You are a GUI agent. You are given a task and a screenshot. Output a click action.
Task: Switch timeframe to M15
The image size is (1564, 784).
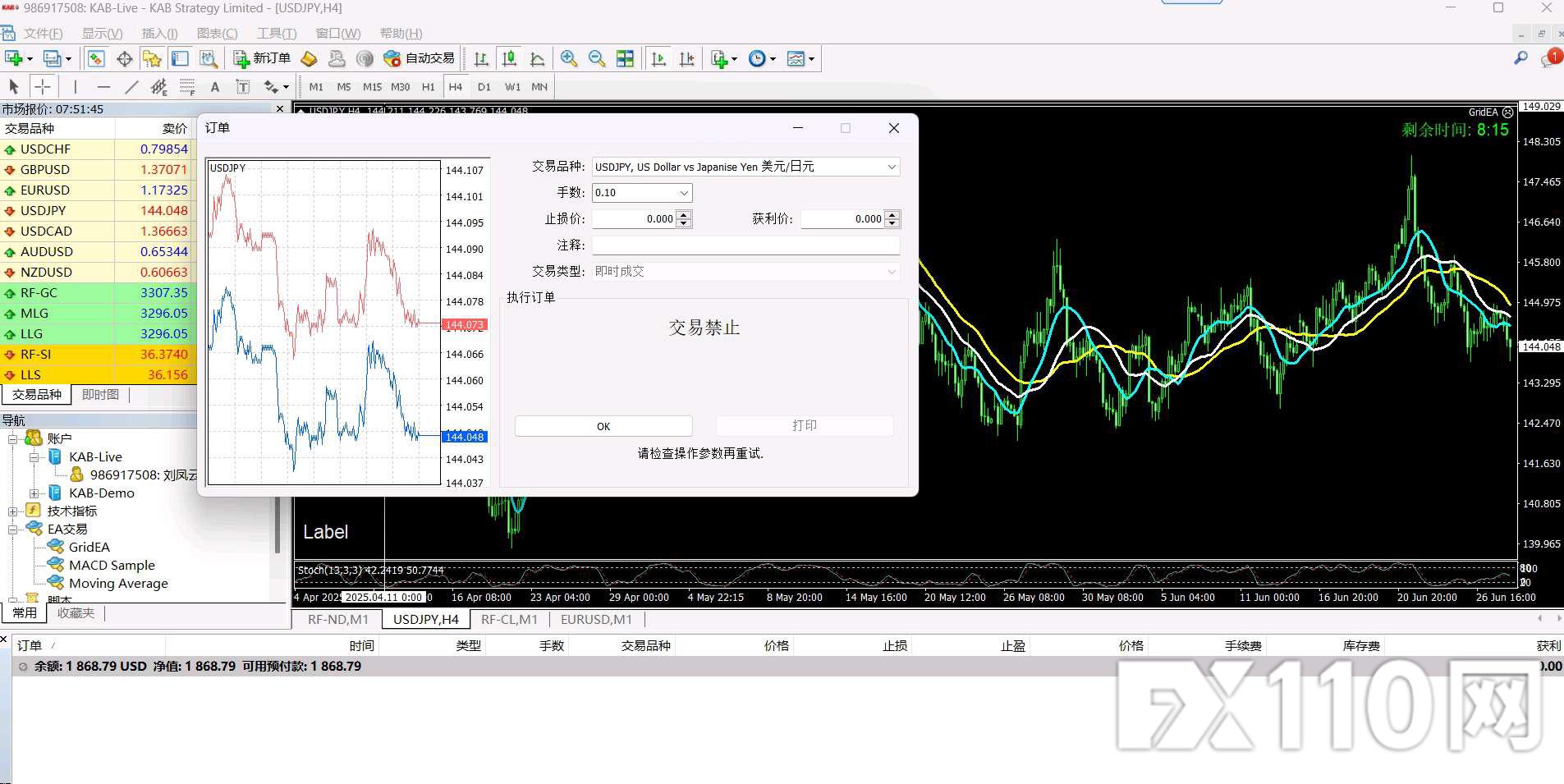[372, 86]
